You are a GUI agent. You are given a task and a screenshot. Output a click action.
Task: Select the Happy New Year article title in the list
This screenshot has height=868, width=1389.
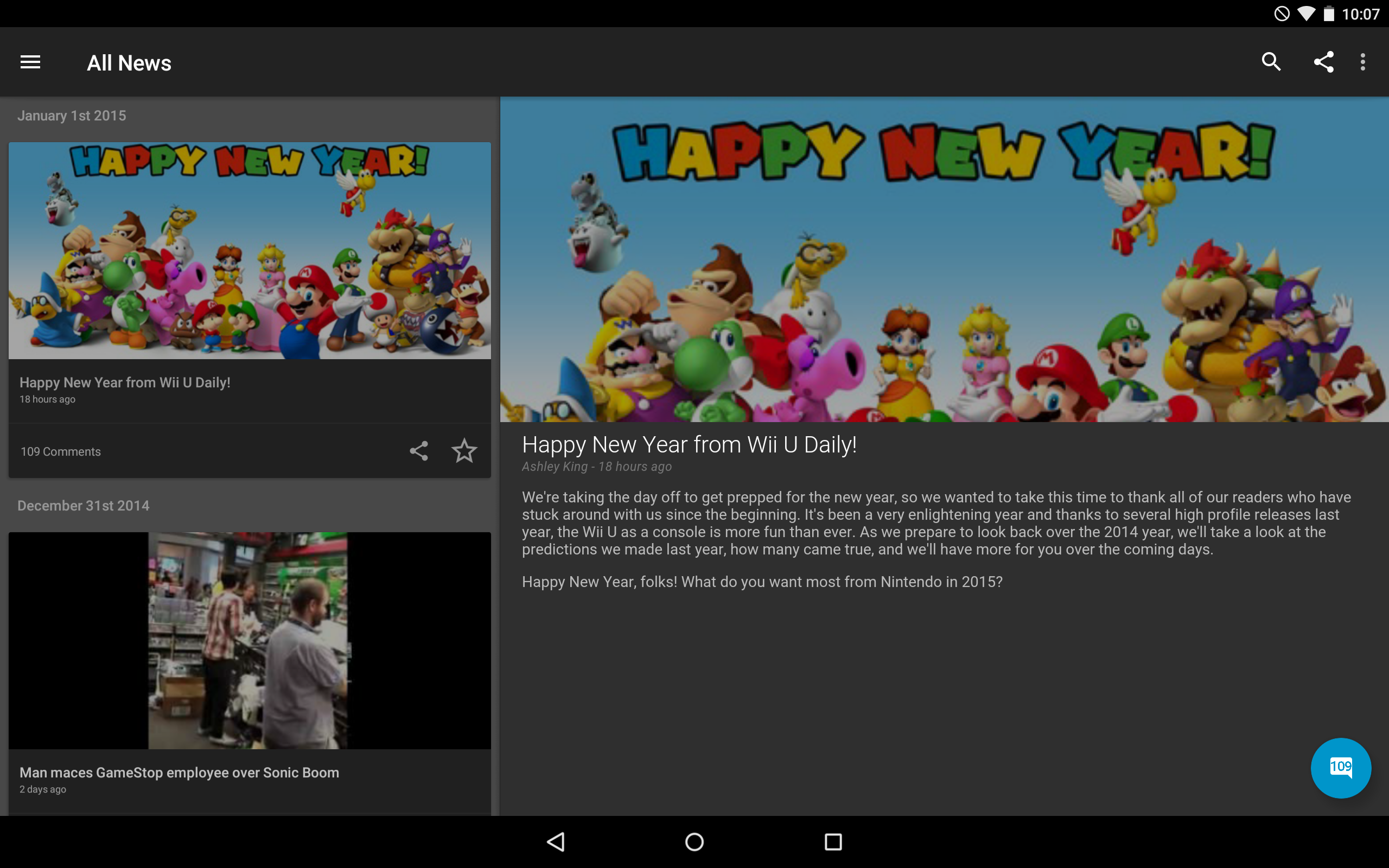[x=125, y=382]
